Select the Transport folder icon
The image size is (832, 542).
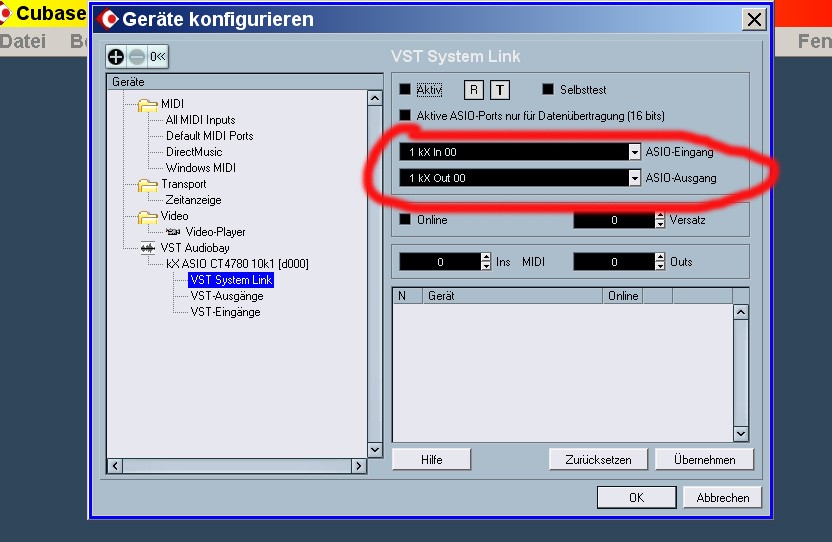point(148,185)
